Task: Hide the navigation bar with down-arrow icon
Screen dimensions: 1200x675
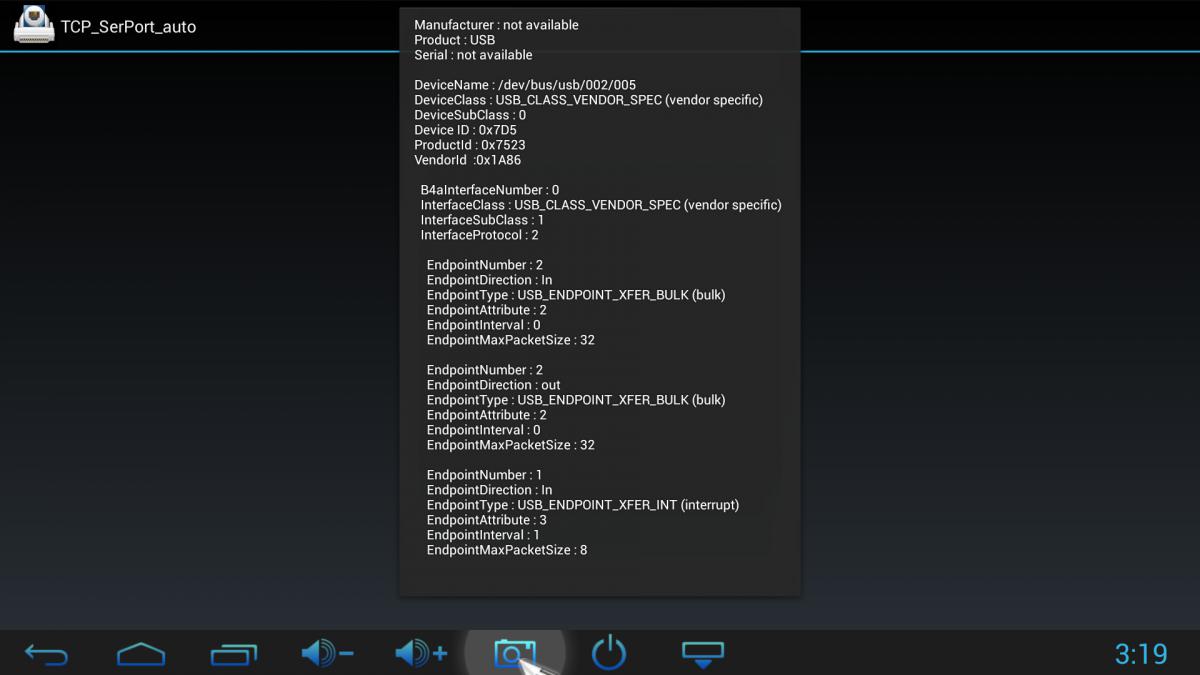Action: 702,654
